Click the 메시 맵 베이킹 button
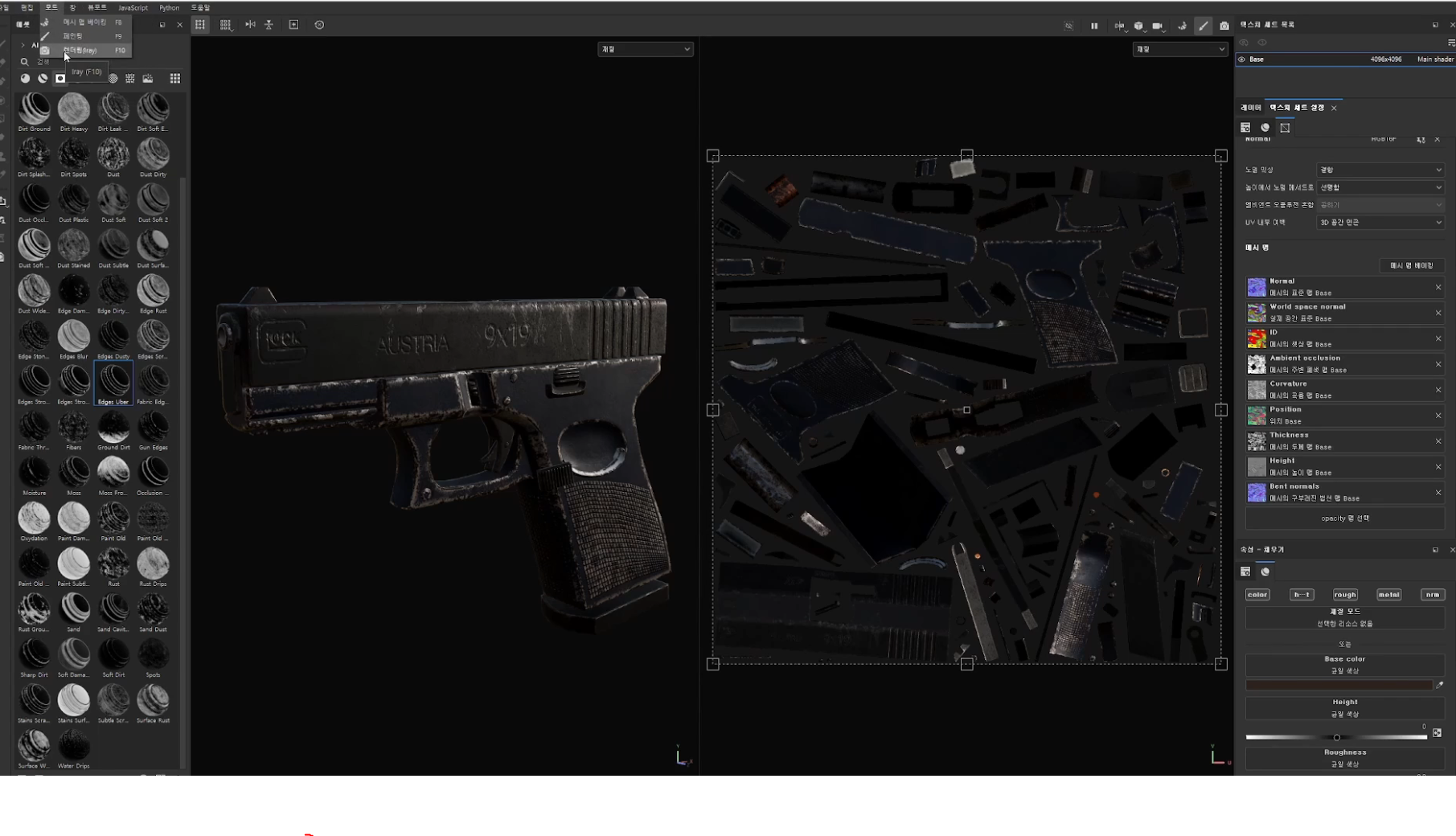 coord(1411,265)
